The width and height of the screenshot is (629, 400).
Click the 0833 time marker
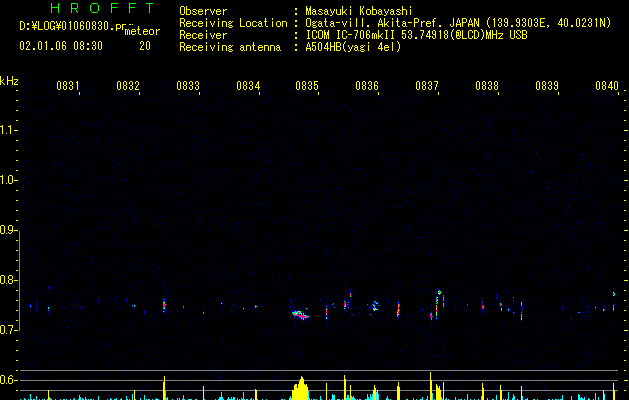tap(188, 85)
